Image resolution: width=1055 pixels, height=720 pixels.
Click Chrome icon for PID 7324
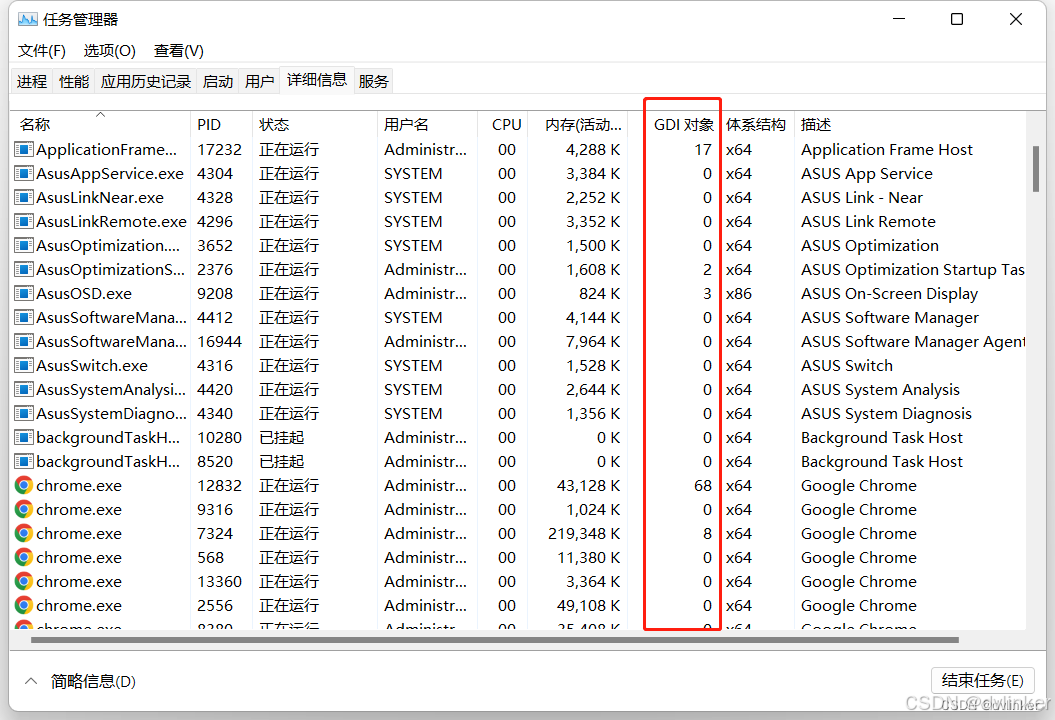24,534
